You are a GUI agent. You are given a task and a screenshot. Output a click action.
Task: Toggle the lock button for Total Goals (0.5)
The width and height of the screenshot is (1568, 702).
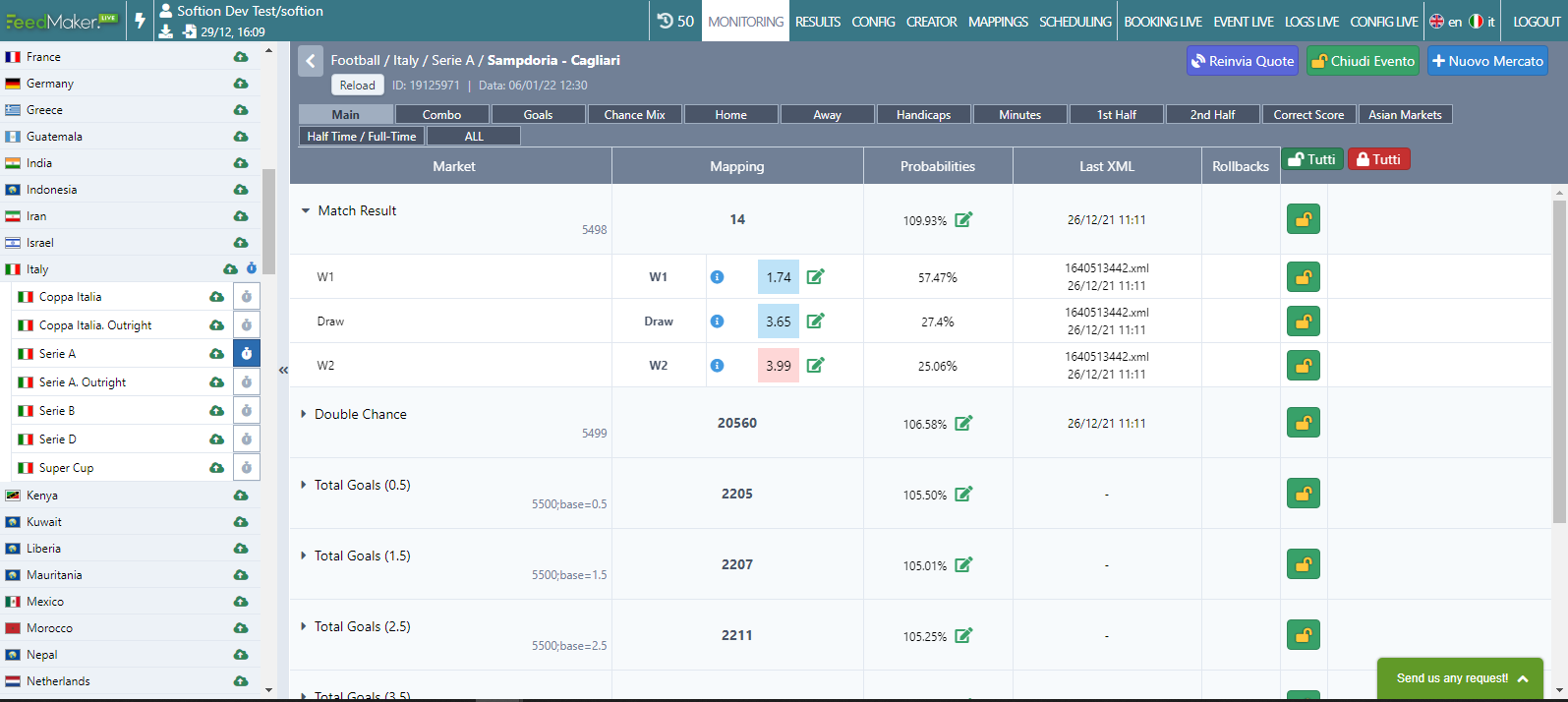click(x=1304, y=494)
